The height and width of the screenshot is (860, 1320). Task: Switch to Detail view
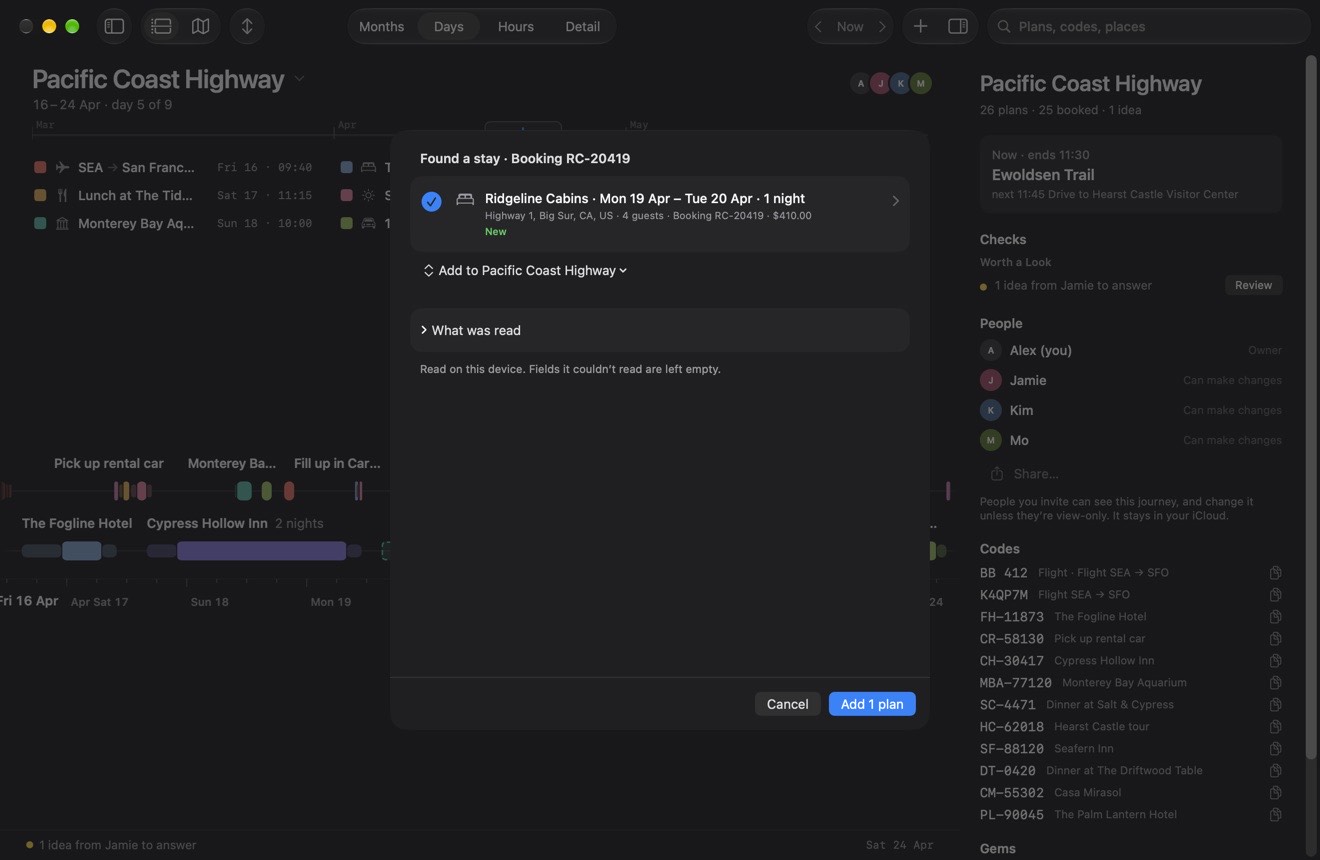582,26
